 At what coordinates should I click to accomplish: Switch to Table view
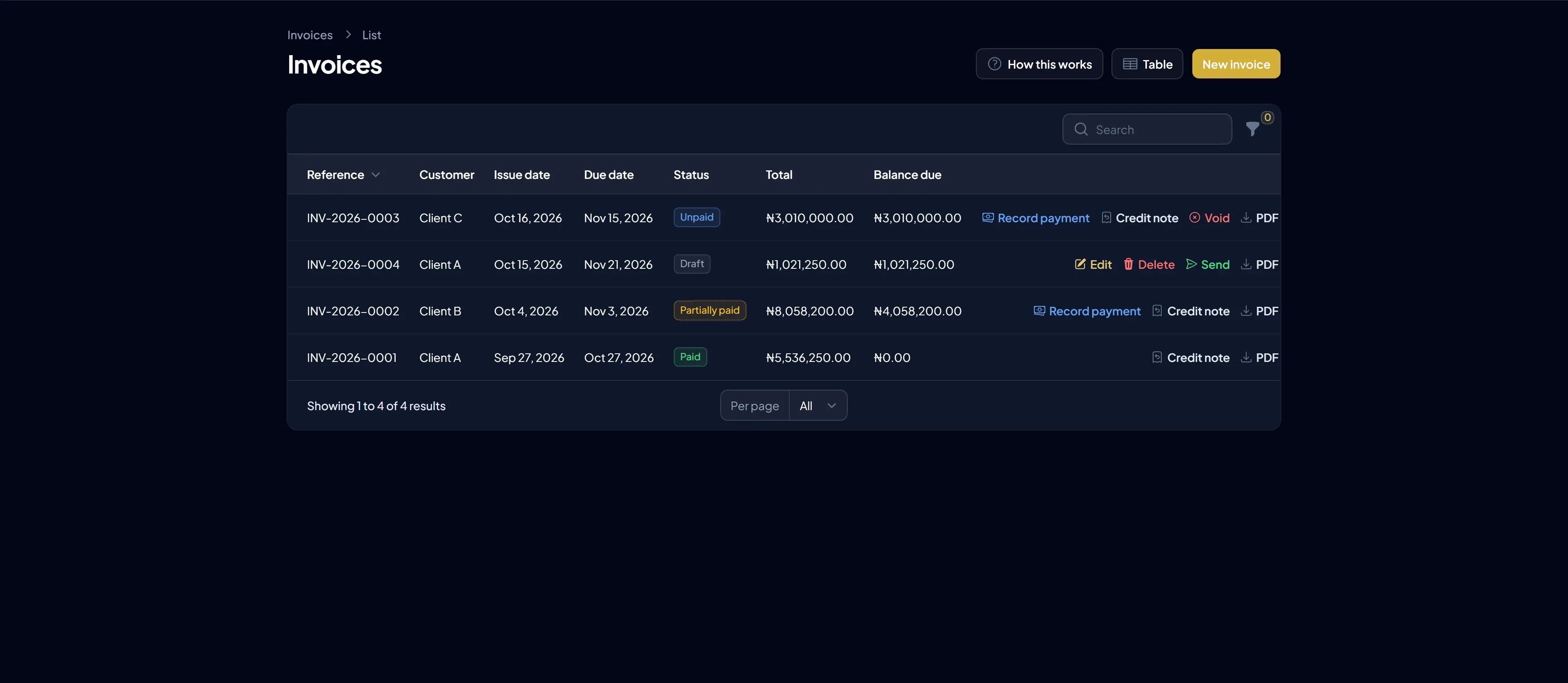click(x=1147, y=64)
